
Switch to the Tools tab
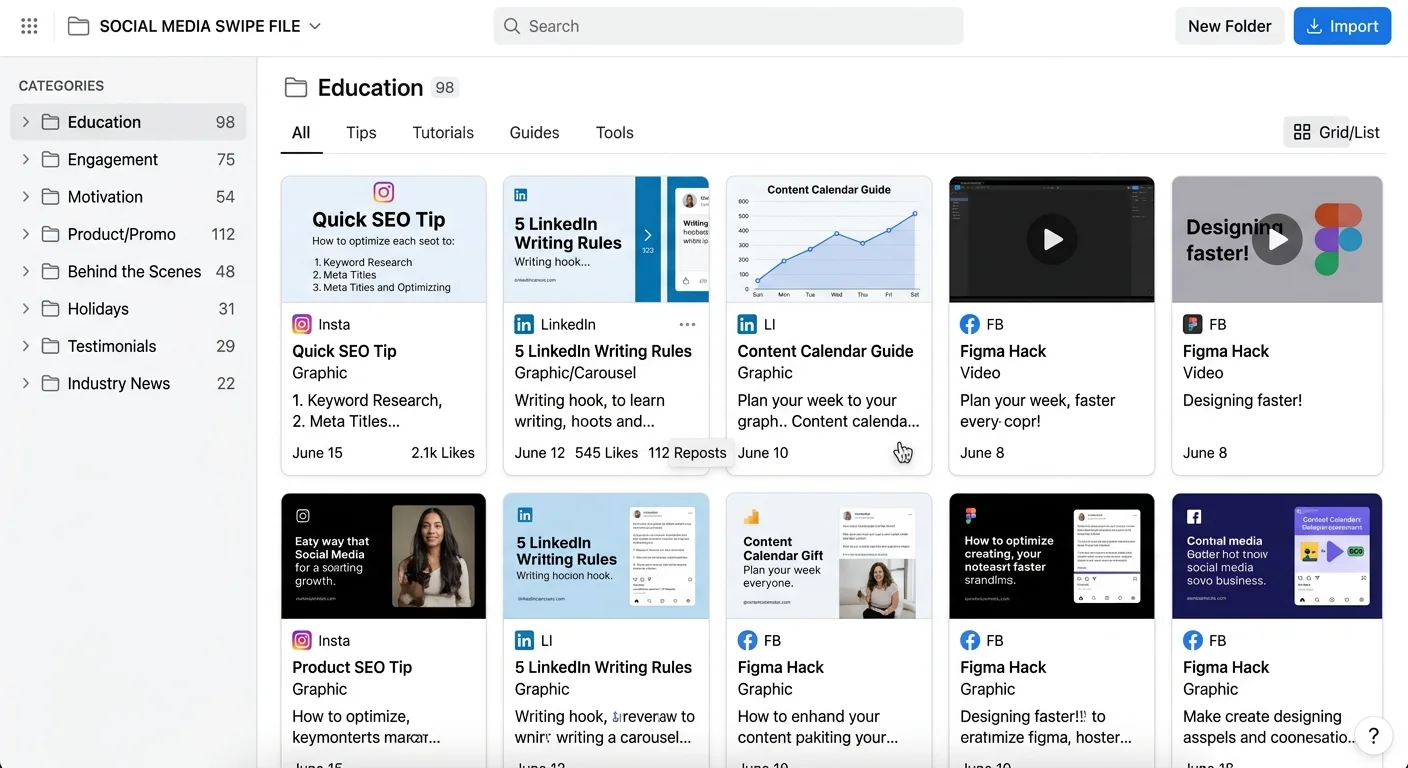click(x=615, y=132)
